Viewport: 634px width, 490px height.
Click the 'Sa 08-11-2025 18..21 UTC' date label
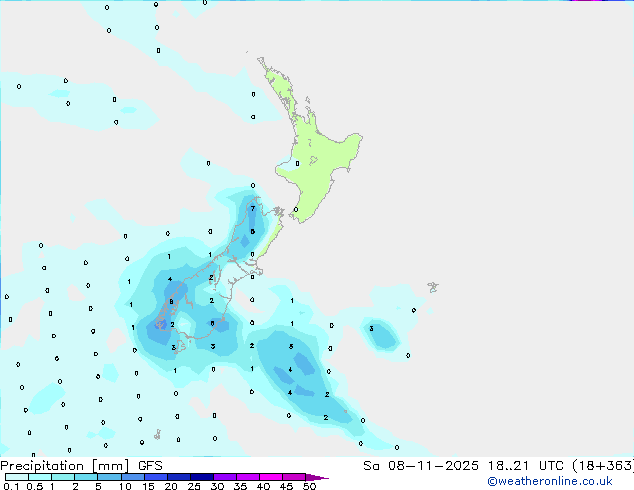(x=463, y=466)
